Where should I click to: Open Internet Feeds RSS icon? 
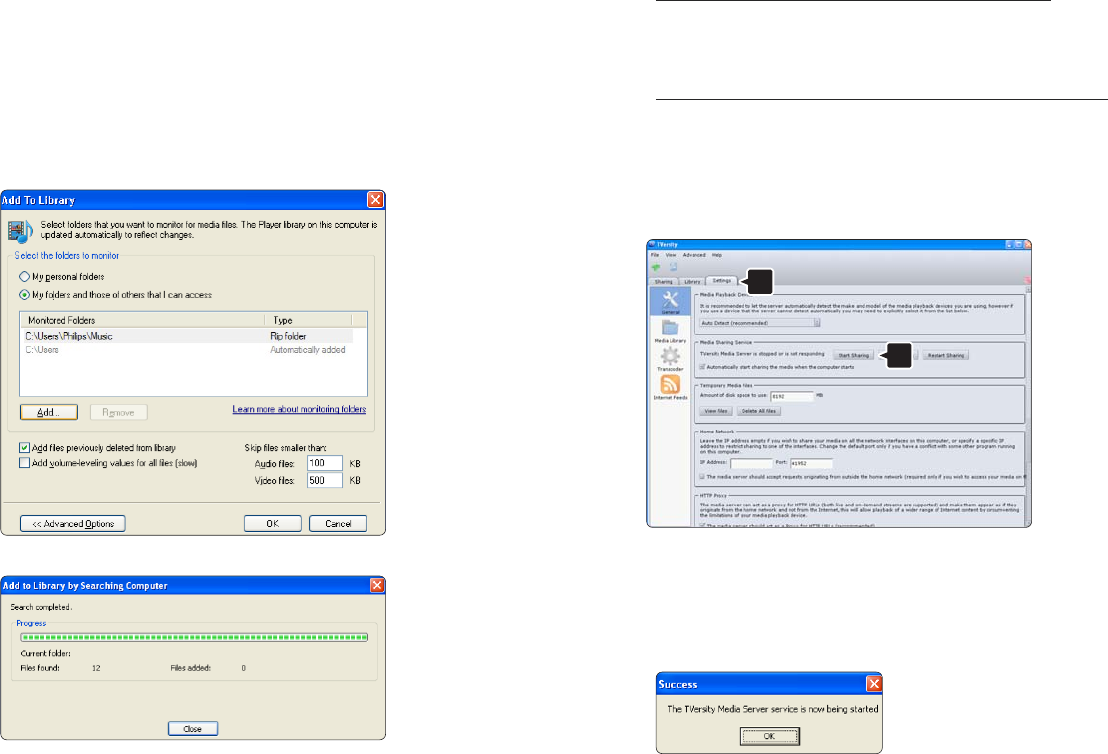pos(670,387)
